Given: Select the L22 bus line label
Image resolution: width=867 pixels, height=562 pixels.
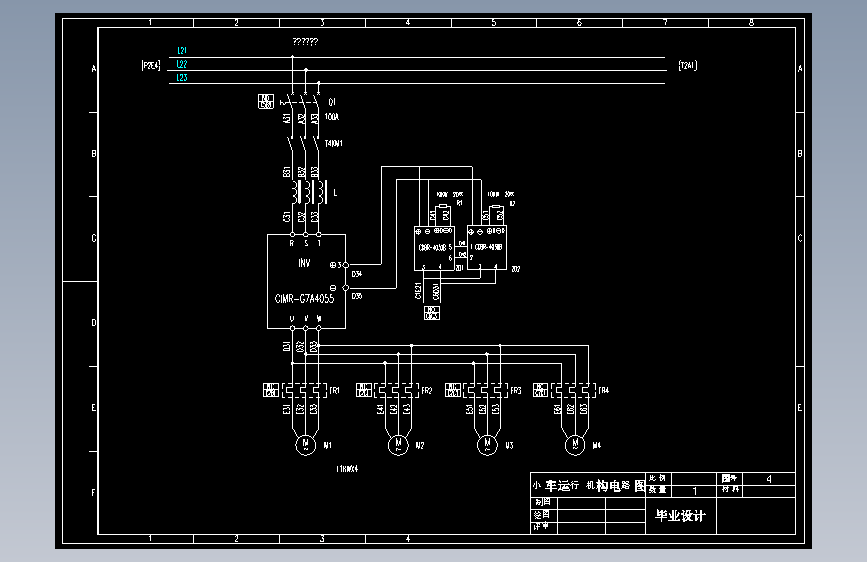Looking at the screenshot, I should coord(182,64).
